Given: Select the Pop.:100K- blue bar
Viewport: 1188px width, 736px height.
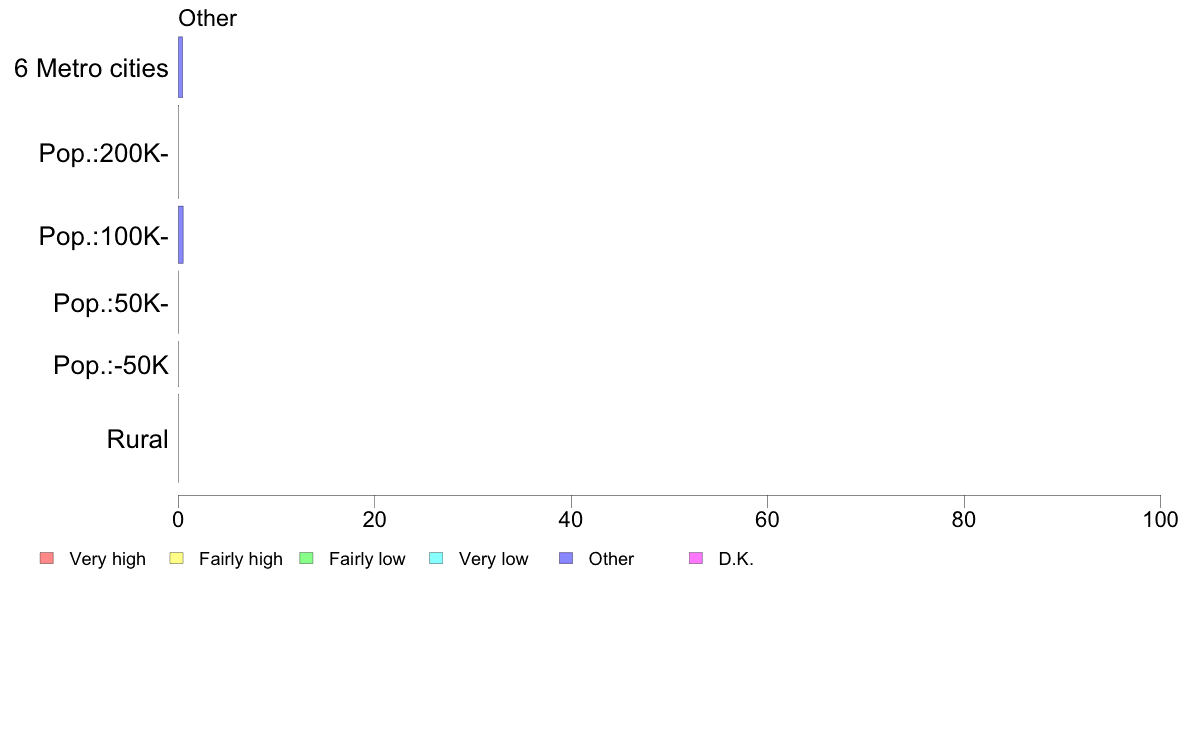Looking at the screenshot, I should pos(180,235).
